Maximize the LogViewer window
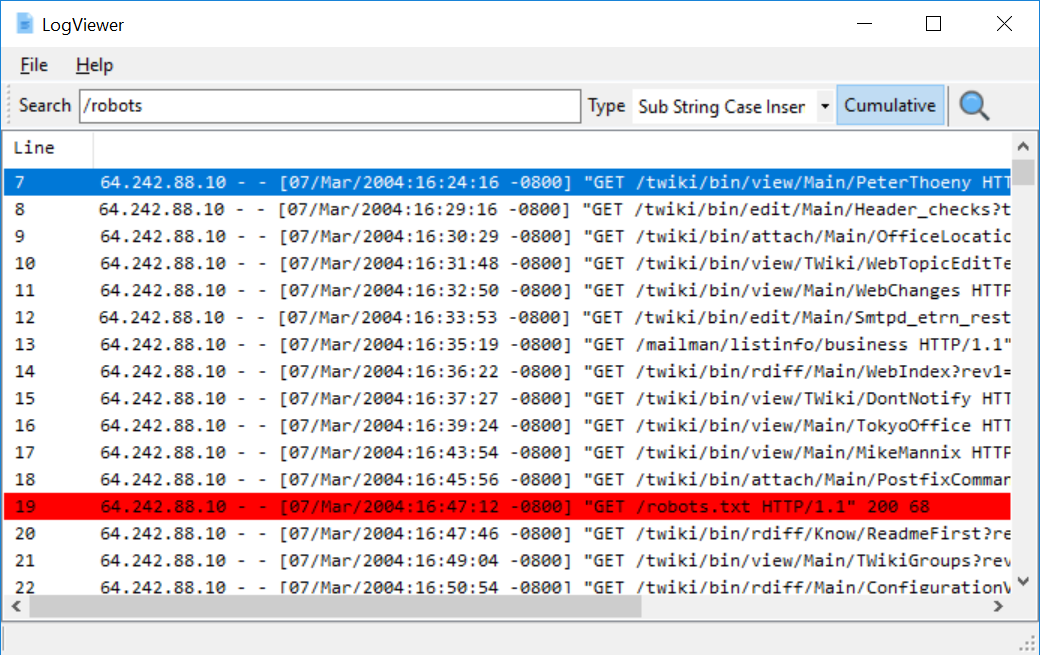 933,22
